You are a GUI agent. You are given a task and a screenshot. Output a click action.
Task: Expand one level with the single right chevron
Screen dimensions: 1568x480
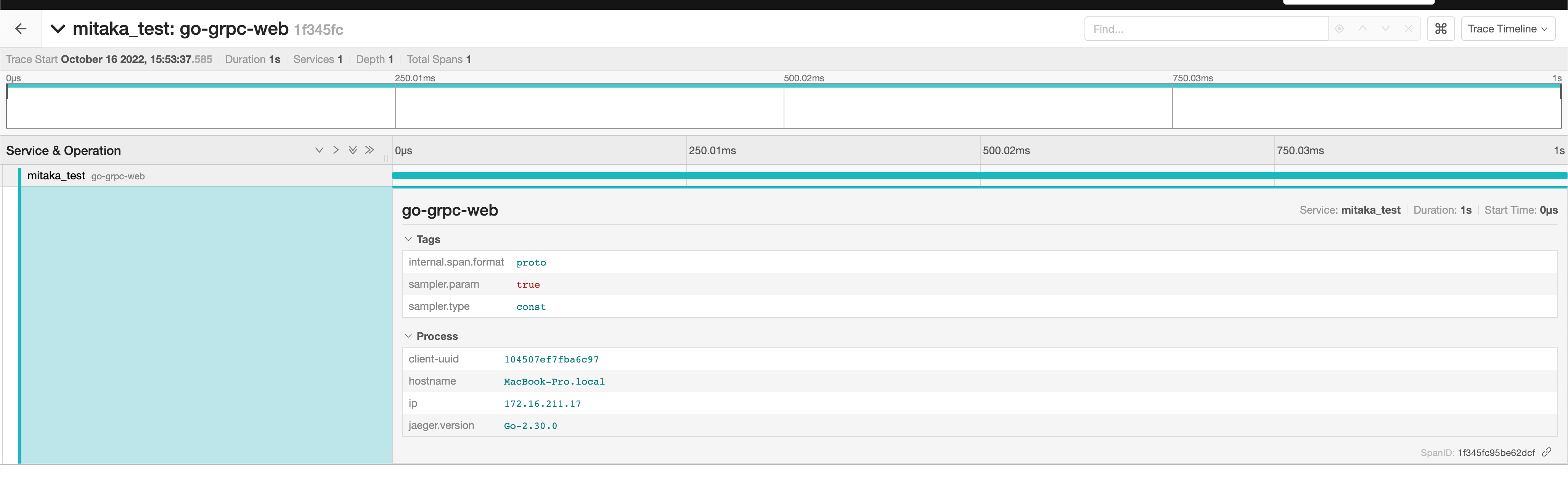tap(336, 150)
